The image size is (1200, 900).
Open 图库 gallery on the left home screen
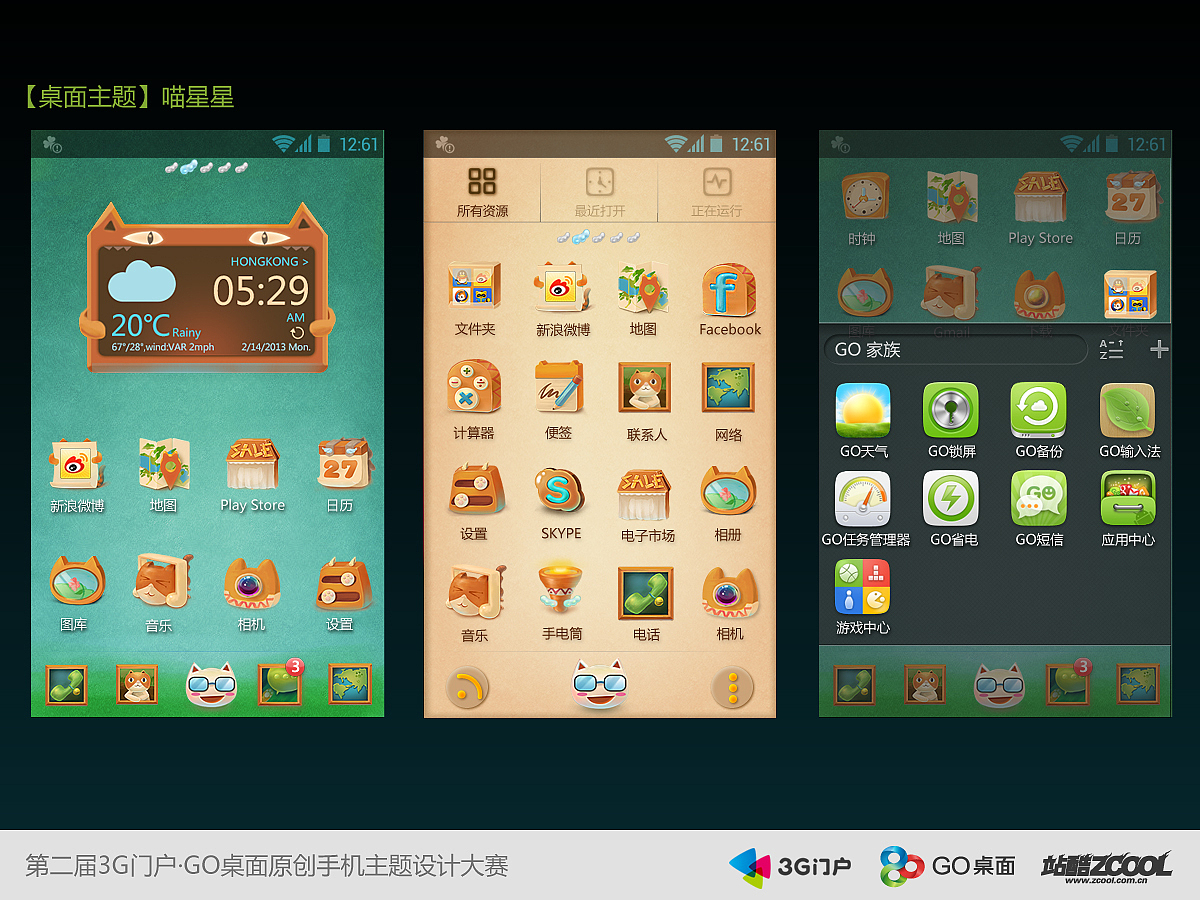coord(77,582)
